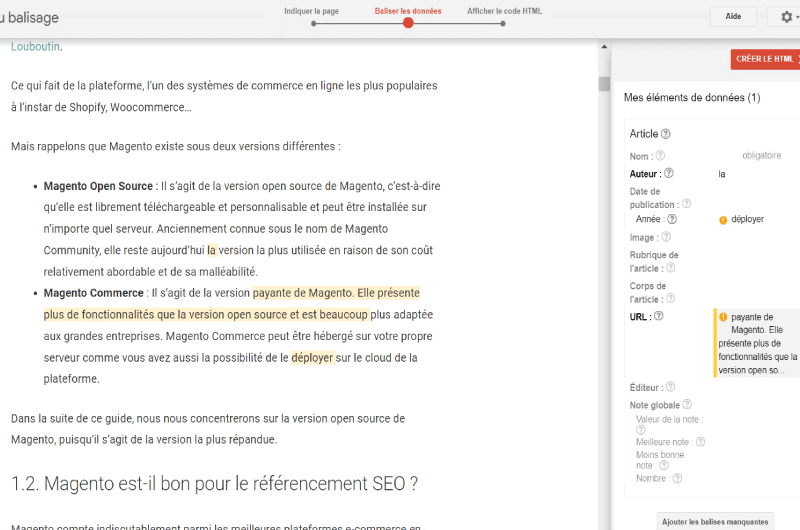
Task: Click help icon next to Éditeur
Action: click(x=670, y=387)
